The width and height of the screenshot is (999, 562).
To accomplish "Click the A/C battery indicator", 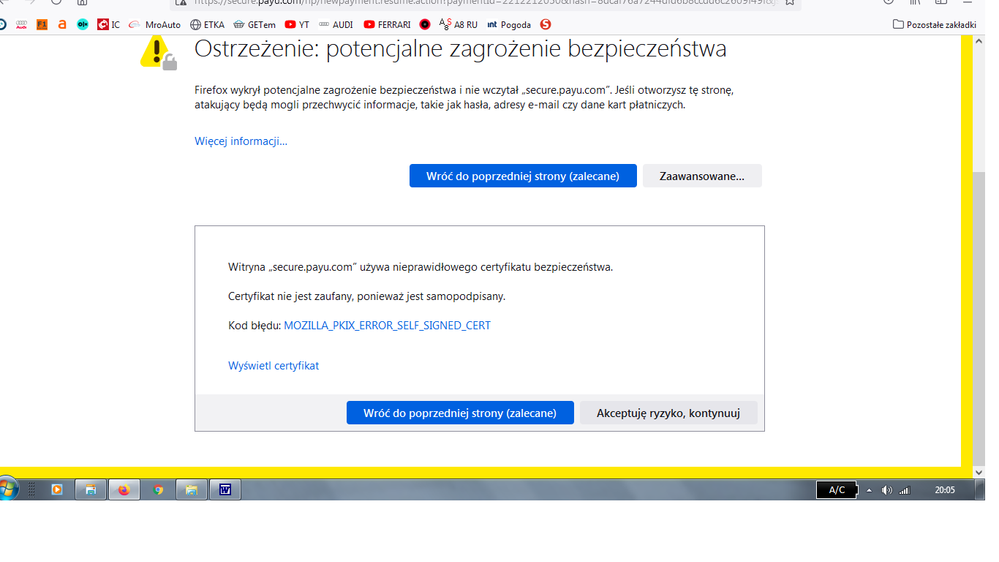I will [837, 490].
